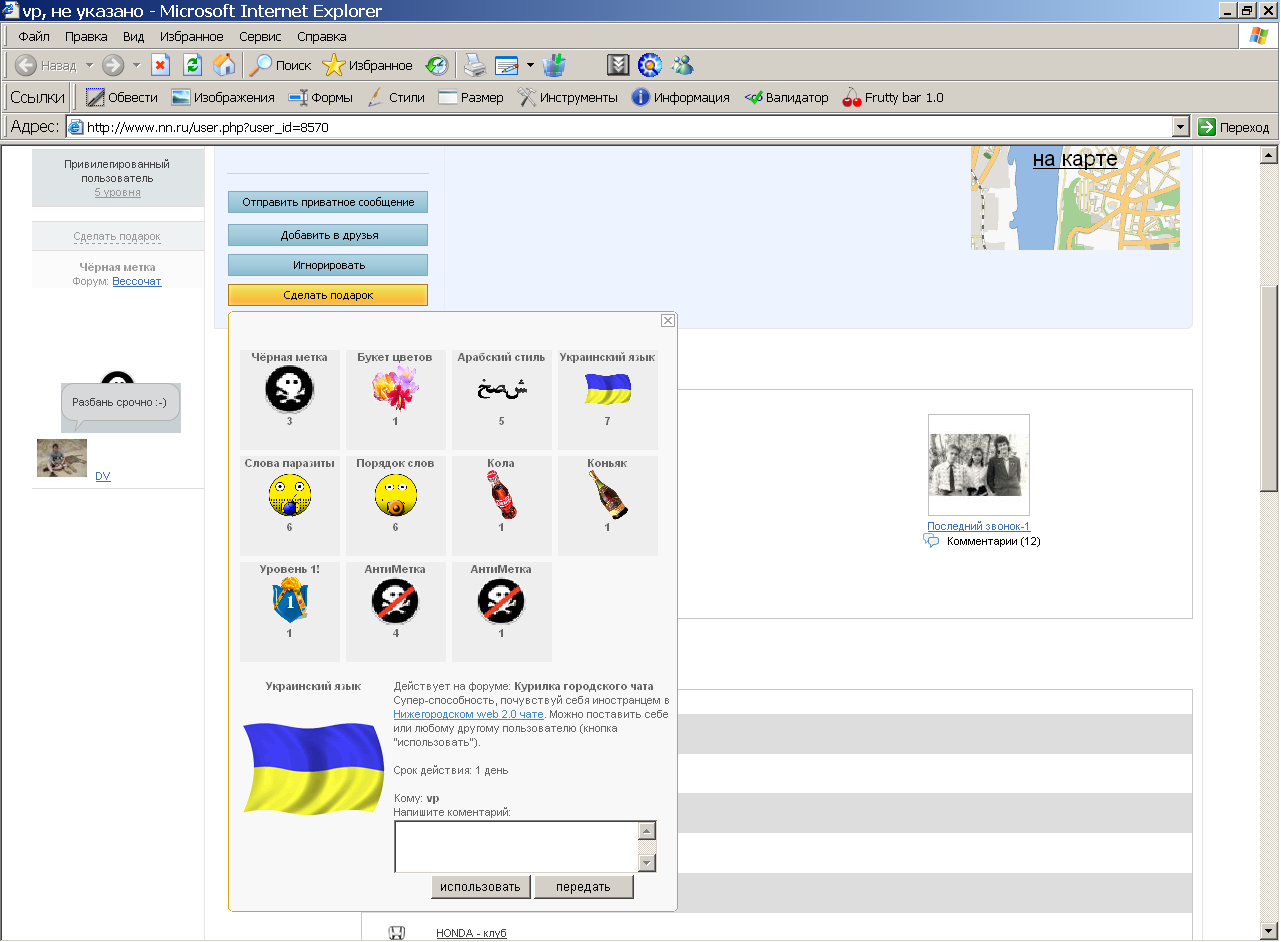Open the Информация info item
This screenshot has height=942, width=1281.
click(680, 98)
